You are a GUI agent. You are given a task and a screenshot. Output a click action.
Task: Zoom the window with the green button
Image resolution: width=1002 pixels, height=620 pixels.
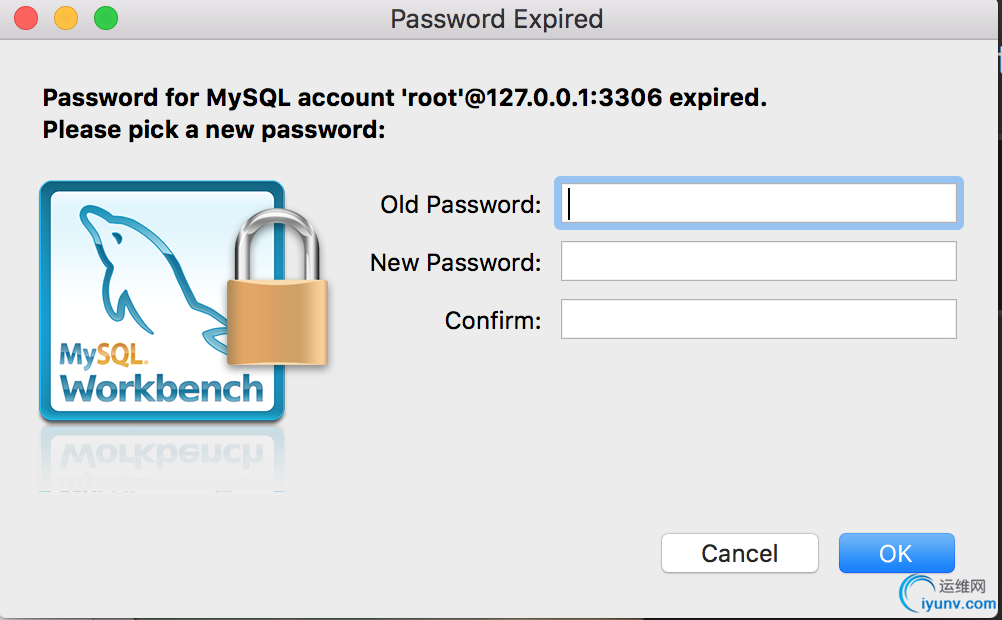click(106, 18)
